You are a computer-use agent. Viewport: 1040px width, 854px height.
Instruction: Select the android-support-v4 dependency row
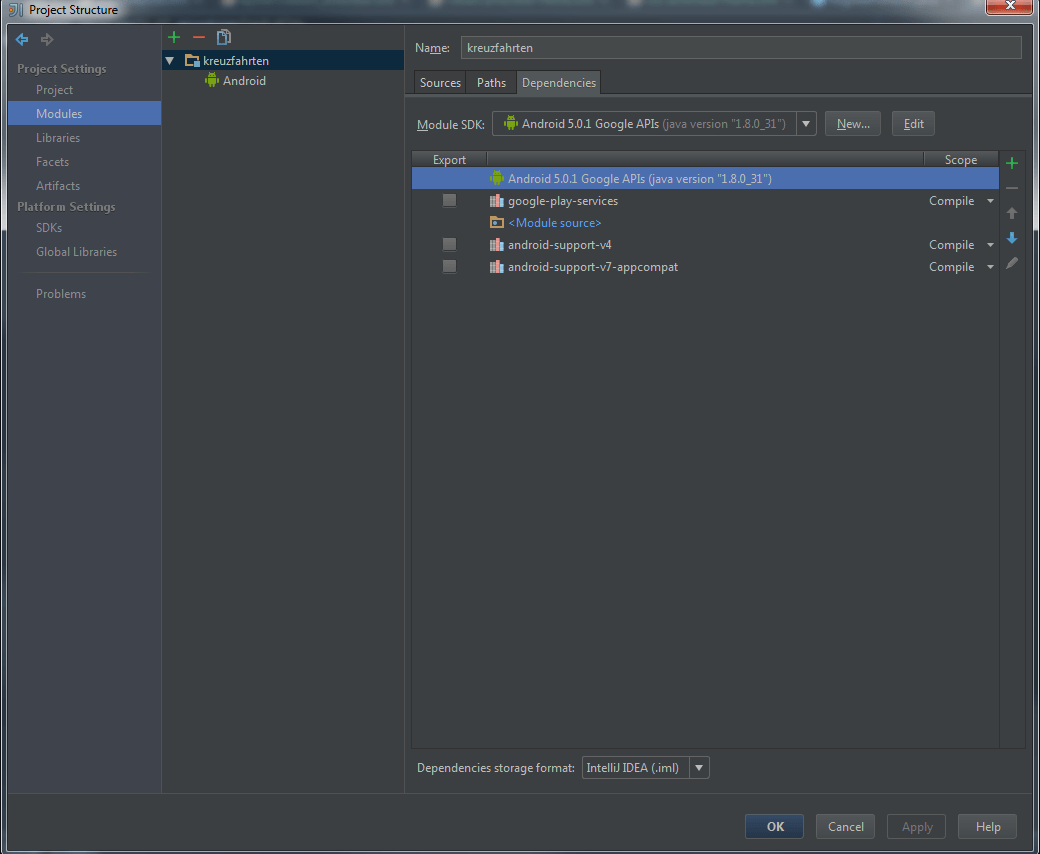(705, 245)
